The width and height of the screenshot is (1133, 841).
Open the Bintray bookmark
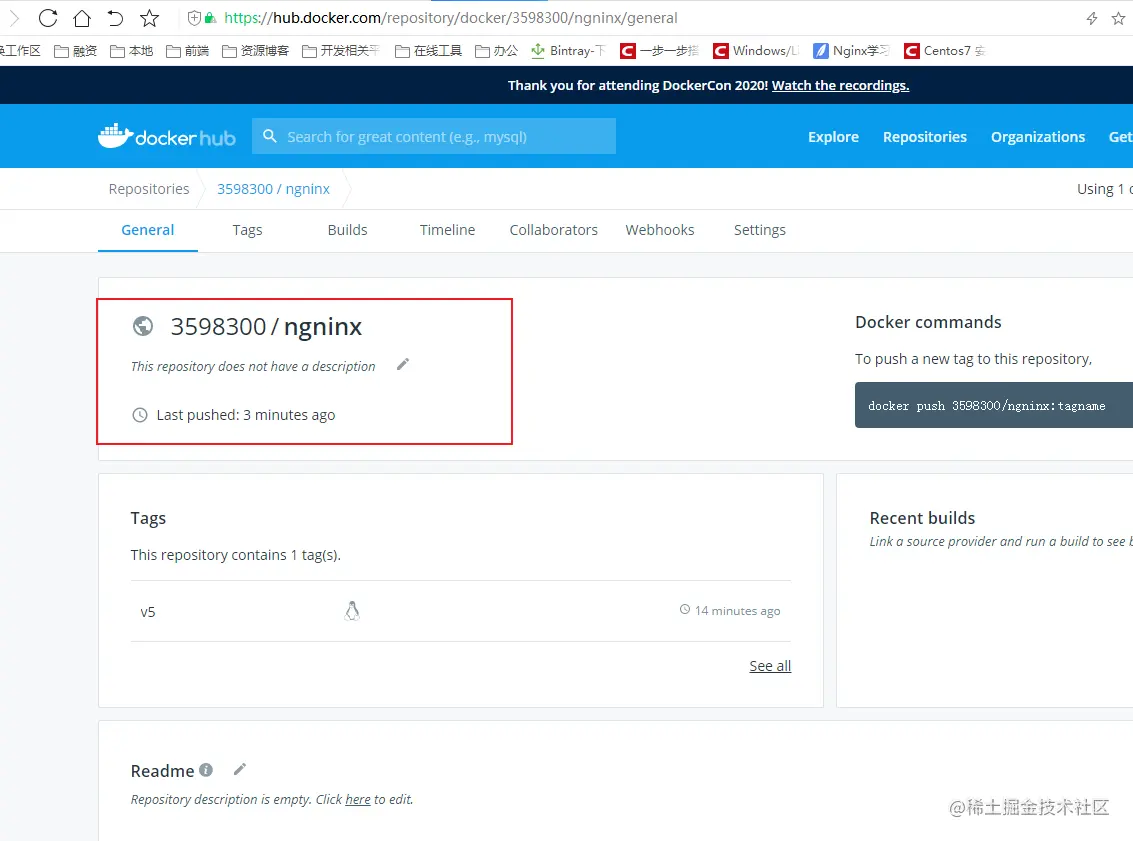tap(568, 51)
